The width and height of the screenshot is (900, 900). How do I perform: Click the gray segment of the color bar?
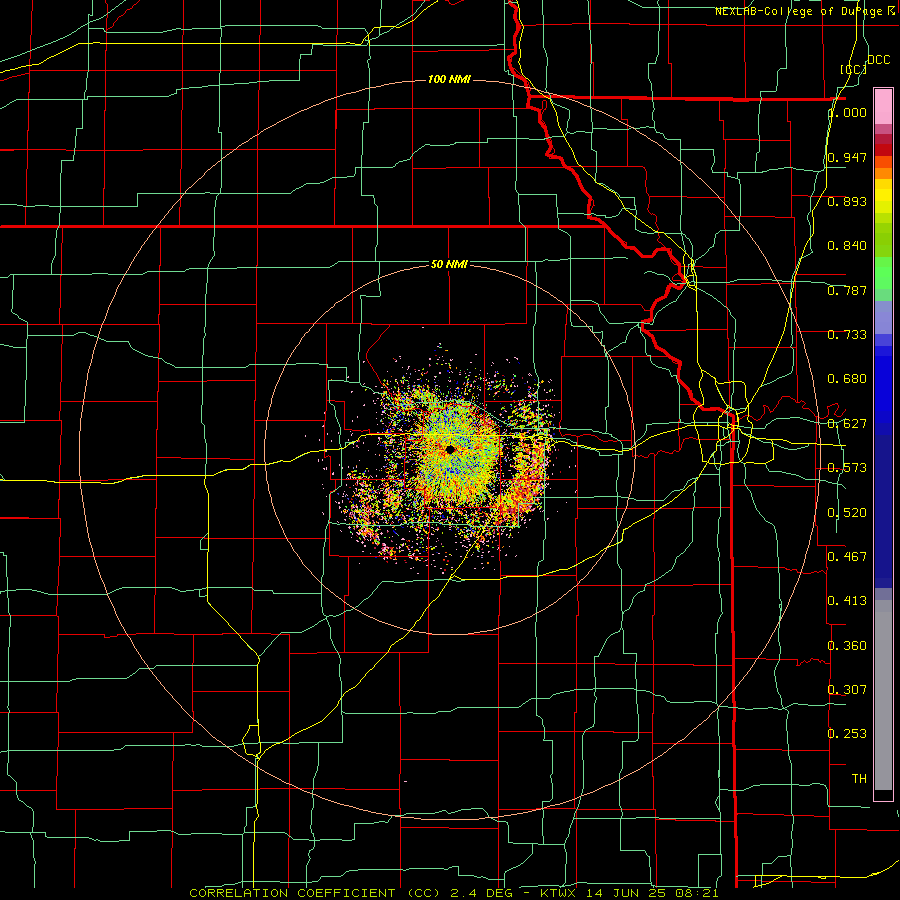pyautogui.click(x=883, y=695)
